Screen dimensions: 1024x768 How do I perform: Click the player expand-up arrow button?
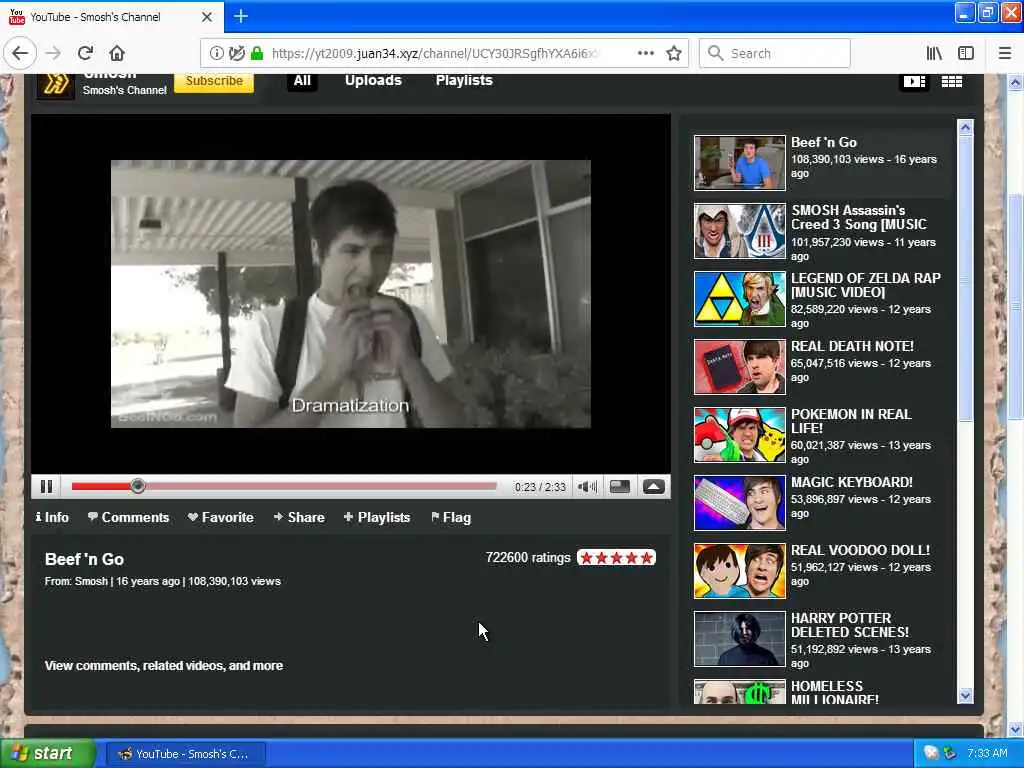[654, 487]
